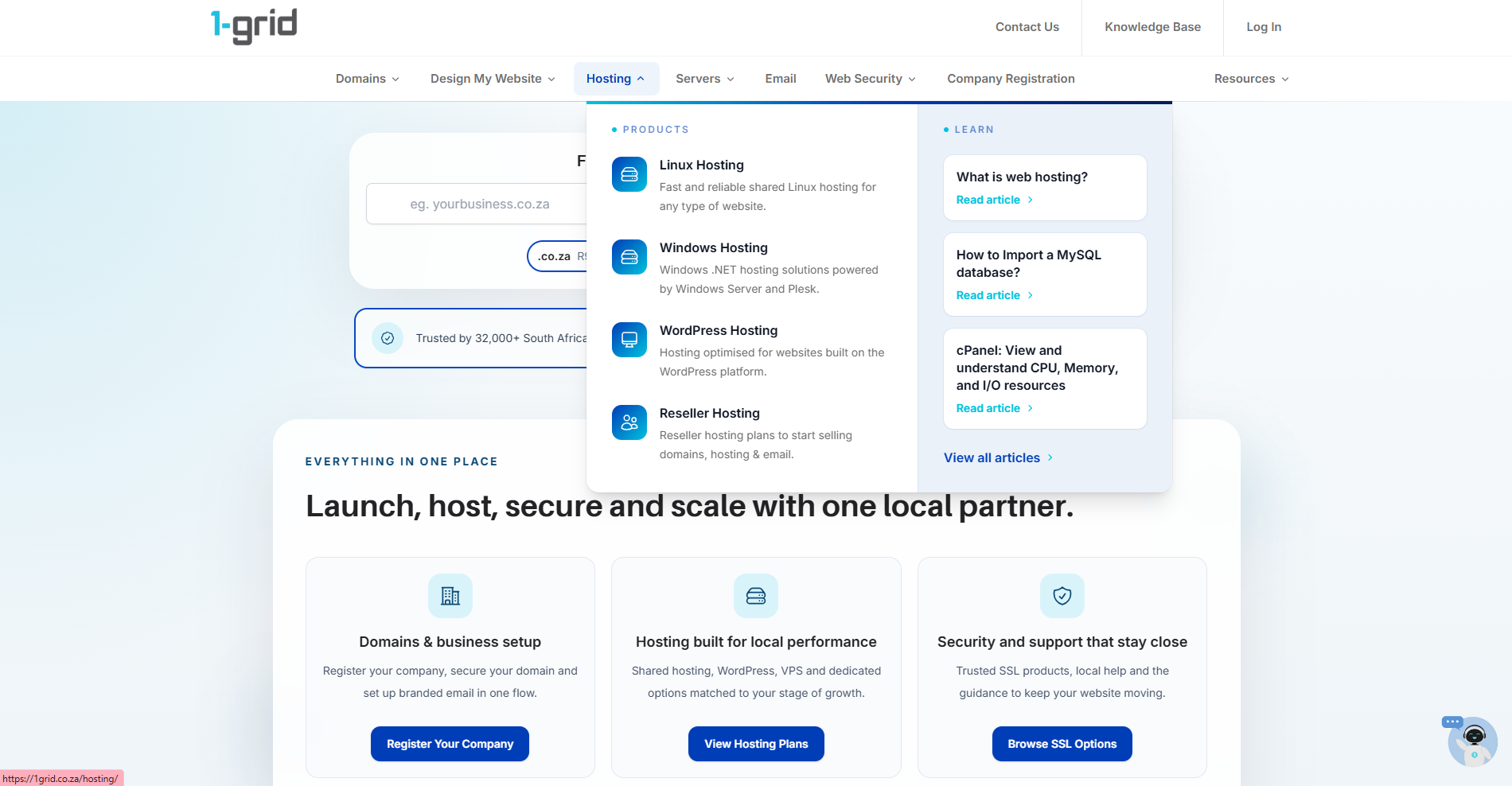This screenshot has width=1512, height=786.
Task: Expand the Web Security menu
Action: coord(871,79)
